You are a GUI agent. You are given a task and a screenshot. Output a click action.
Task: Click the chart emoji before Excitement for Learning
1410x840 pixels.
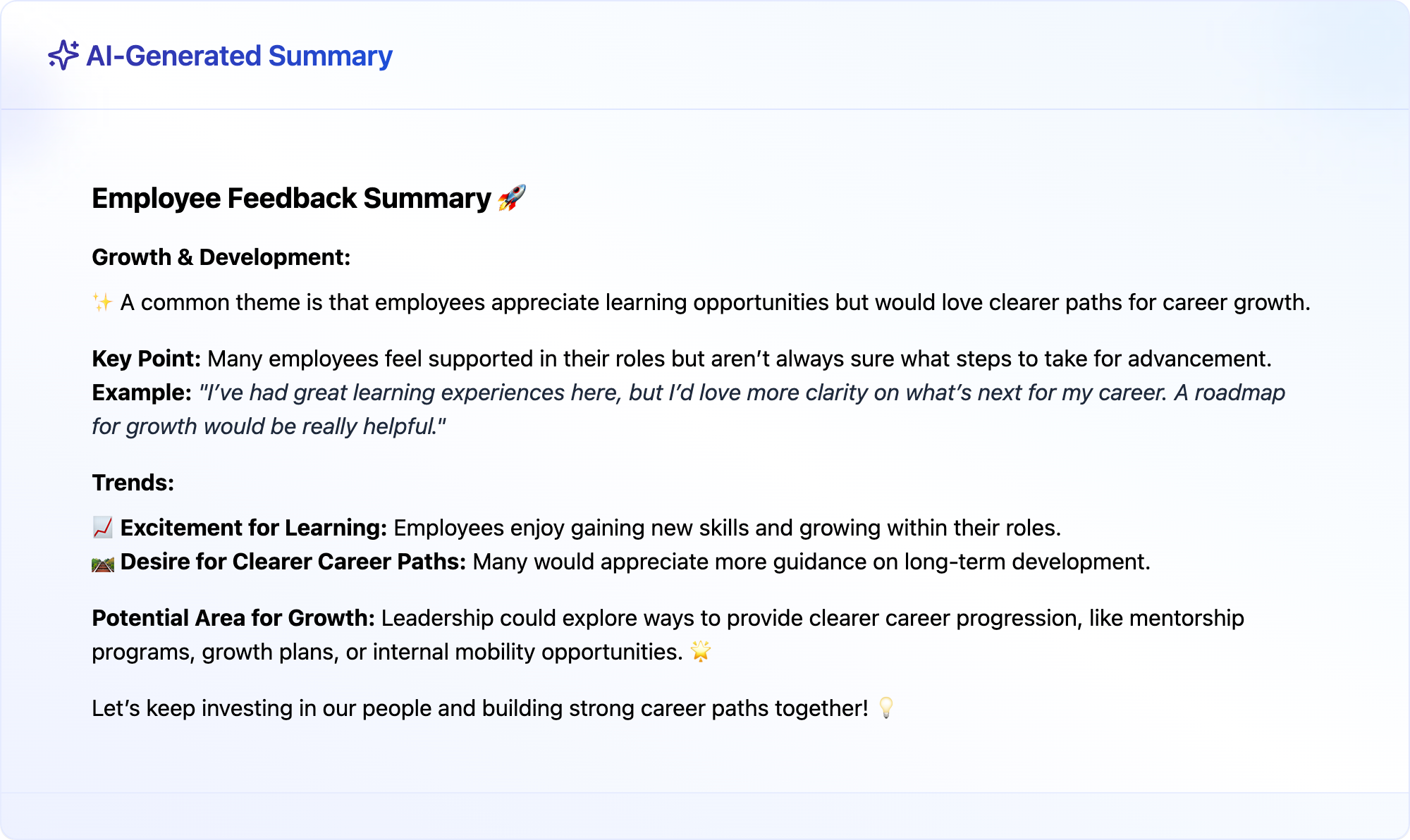click(103, 527)
